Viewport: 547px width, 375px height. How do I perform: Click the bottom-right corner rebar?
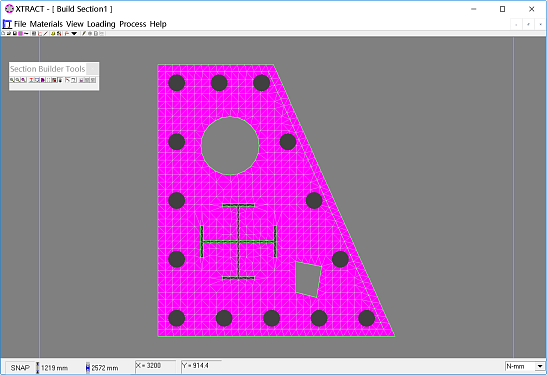pos(367,318)
